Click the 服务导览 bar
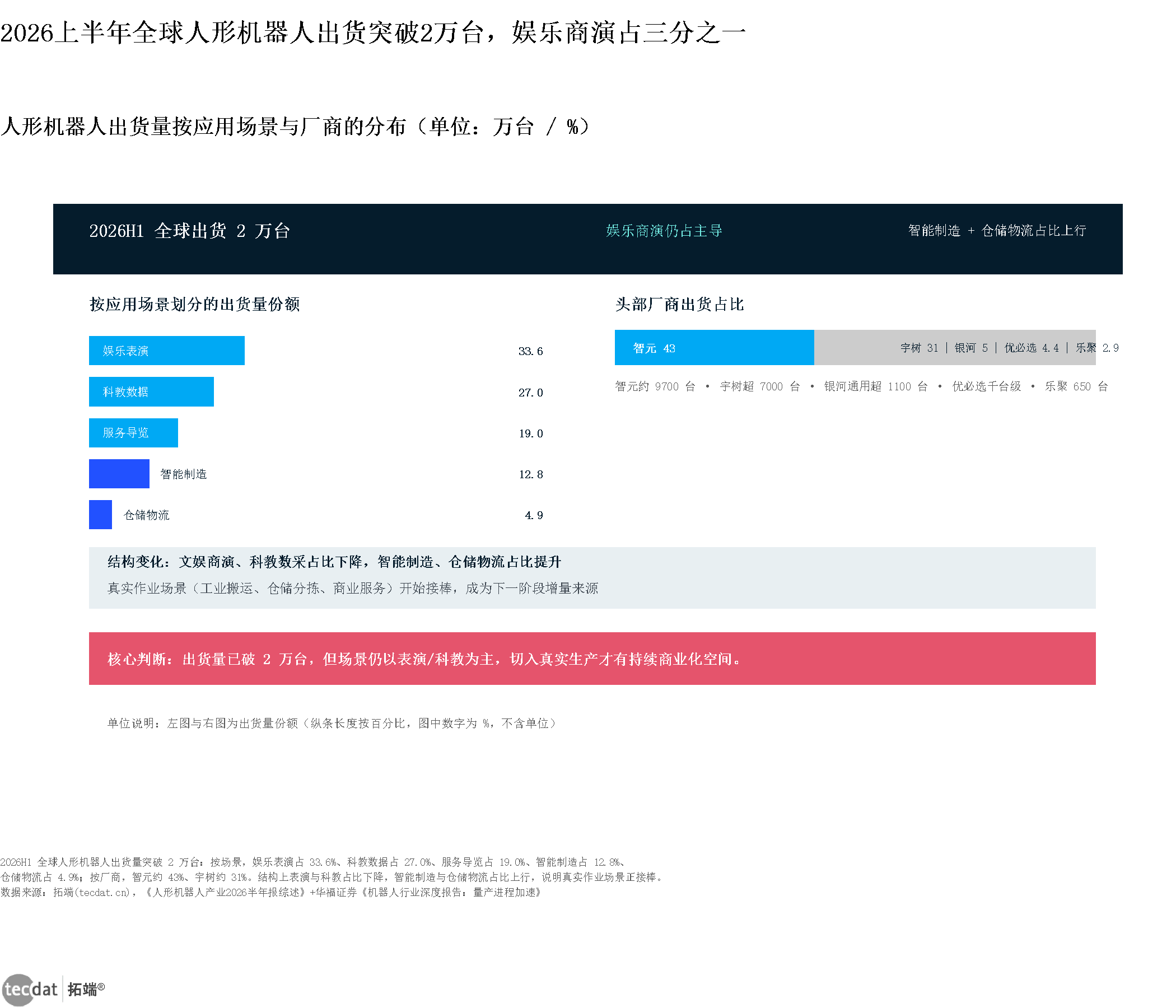The width and height of the screenshot is (1176, 1008). click(133, 432)
